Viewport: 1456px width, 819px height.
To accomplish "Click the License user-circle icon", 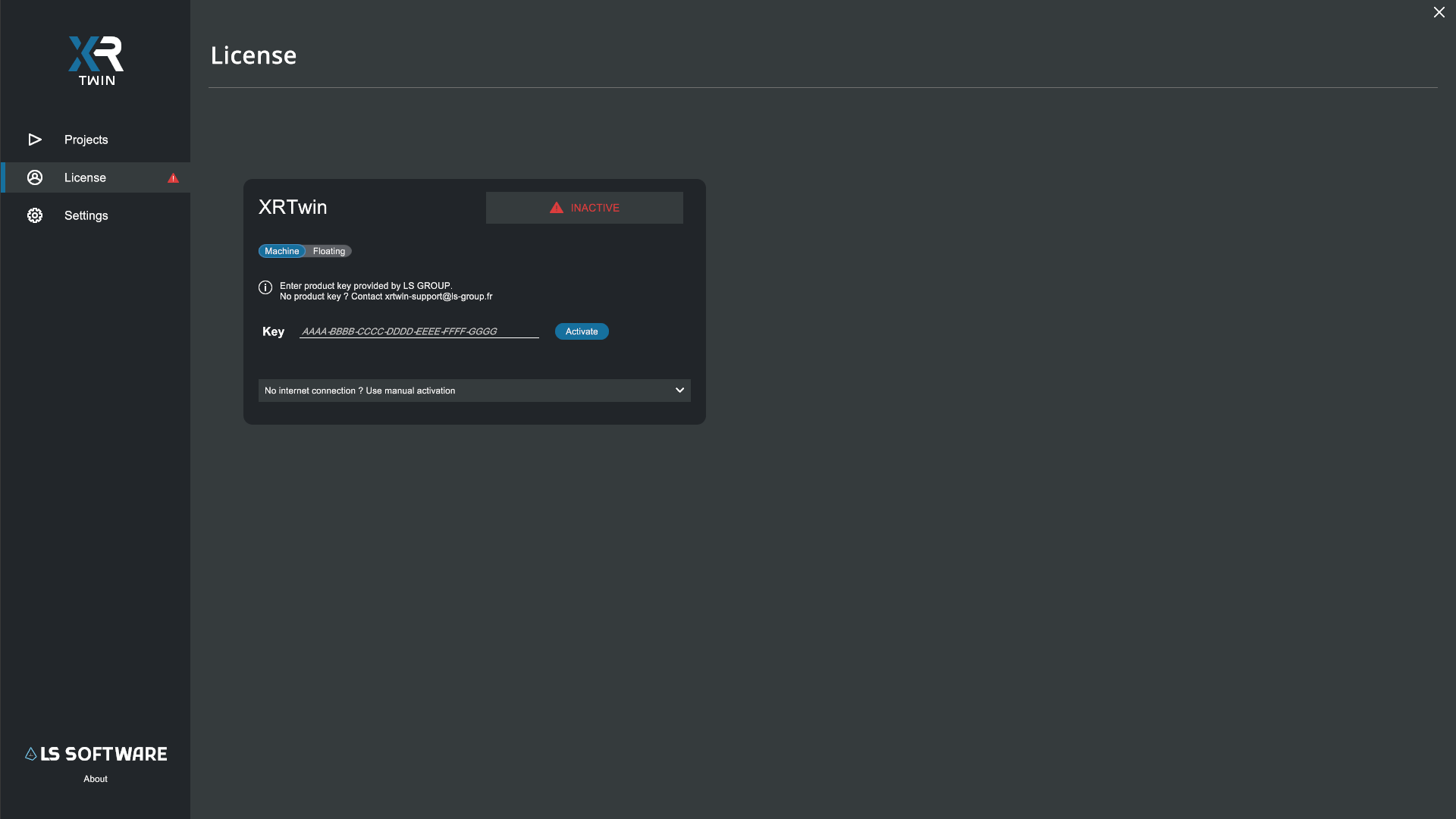I will (35, 177).
